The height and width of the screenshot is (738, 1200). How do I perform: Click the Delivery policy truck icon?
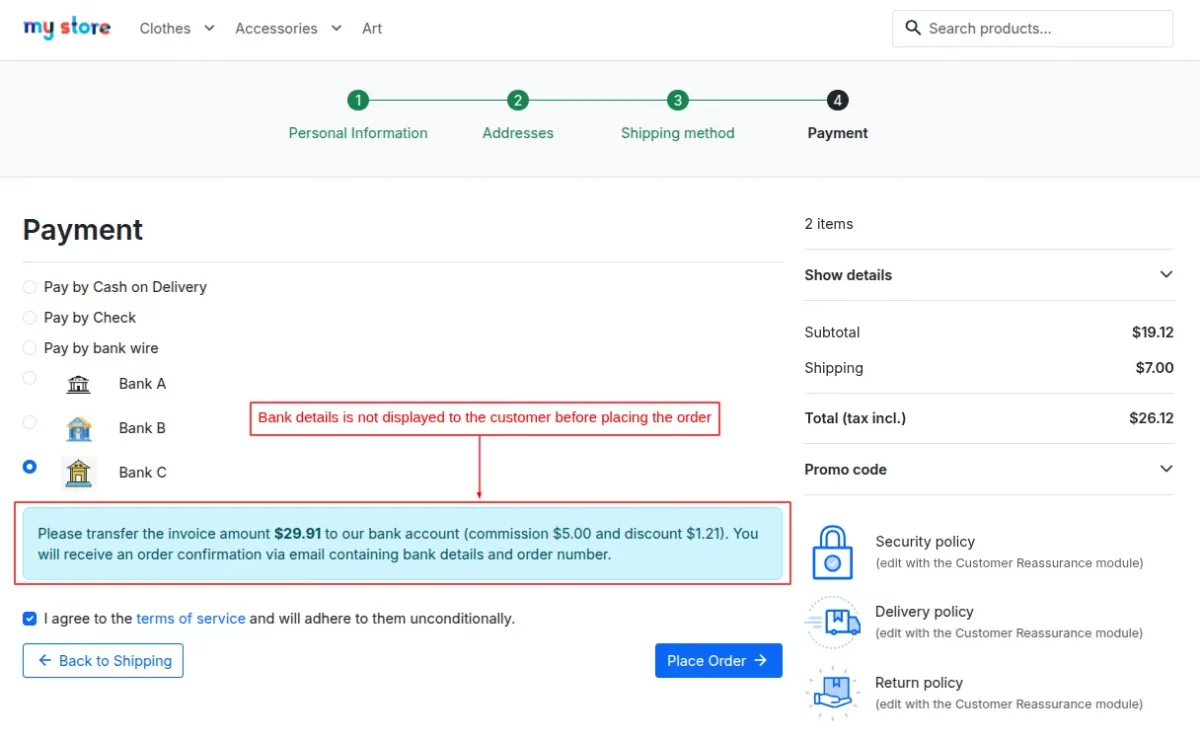pos(832,622)
